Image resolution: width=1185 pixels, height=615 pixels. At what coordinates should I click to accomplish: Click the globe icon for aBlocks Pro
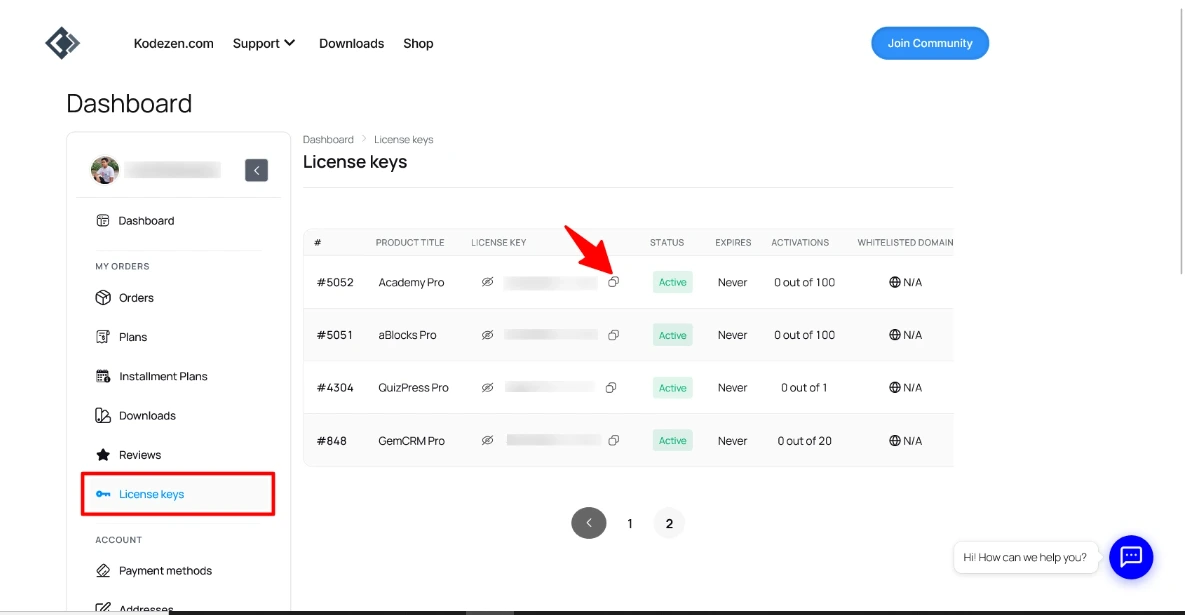coord(895,335)
